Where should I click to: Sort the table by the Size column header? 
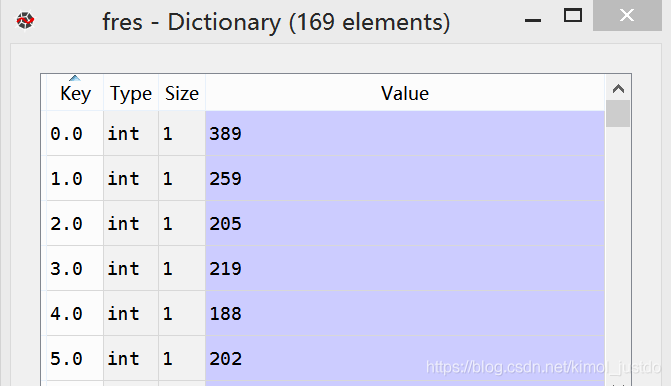click(x=182, y=93)
